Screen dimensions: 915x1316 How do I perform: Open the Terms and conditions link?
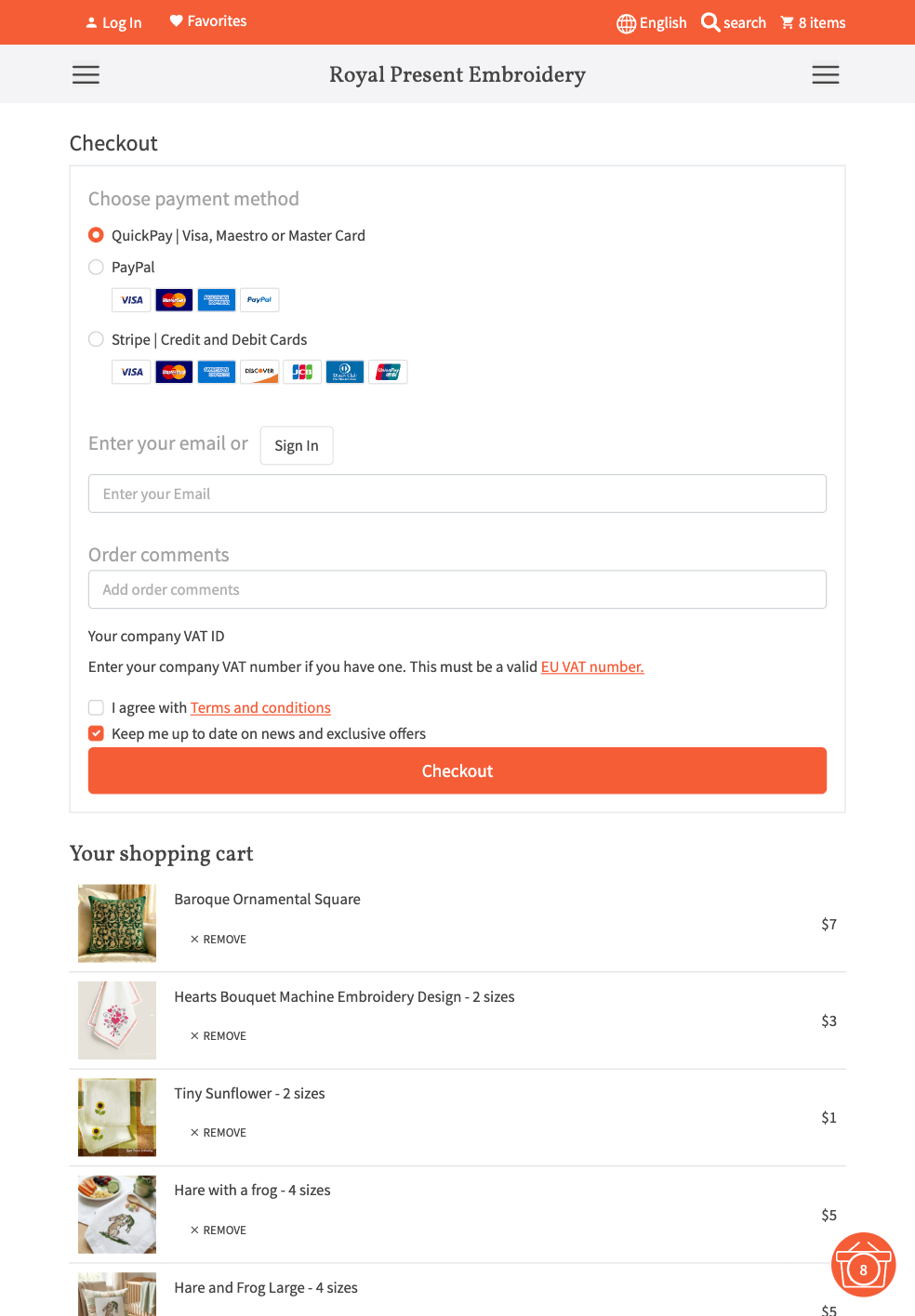tap(260, 707)
